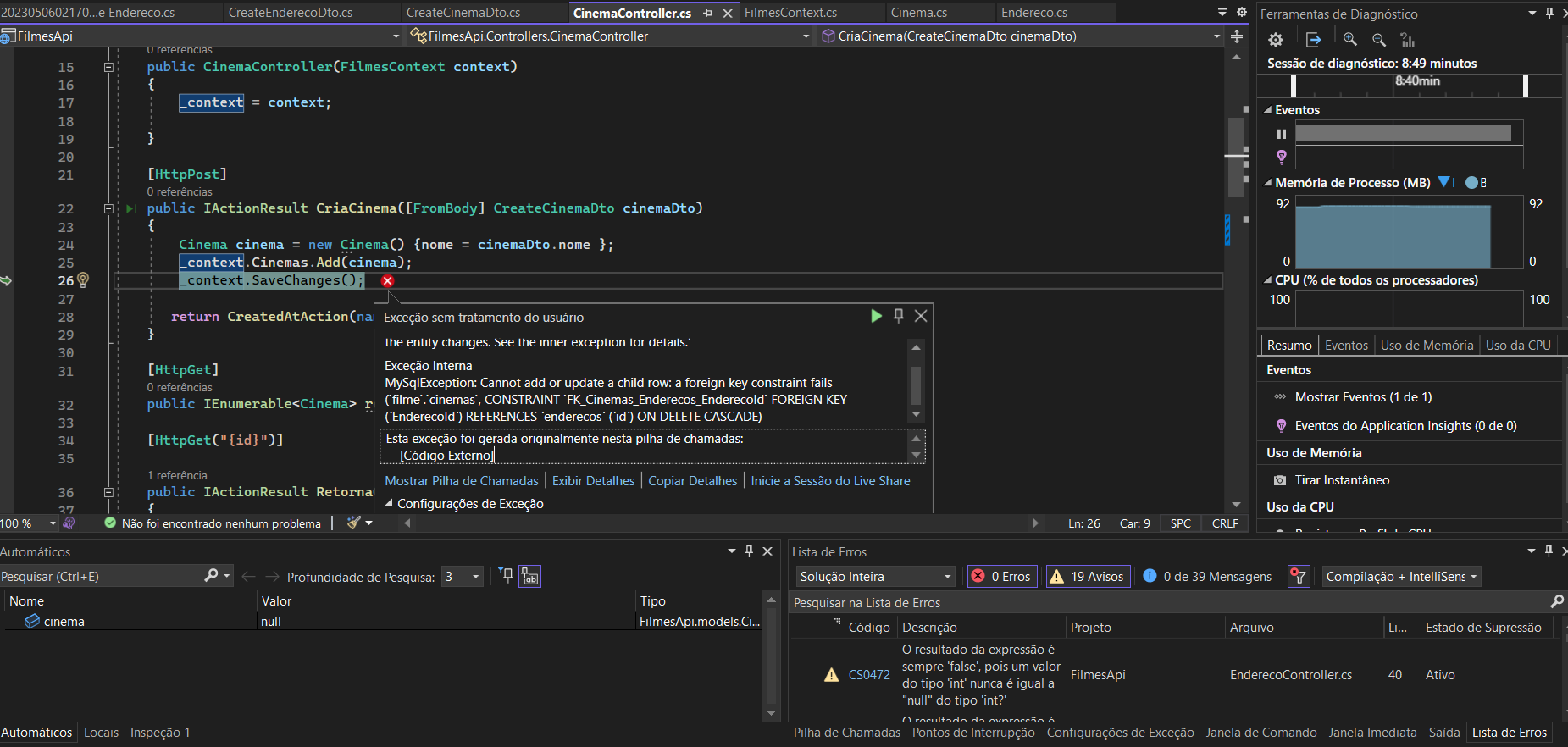Image resolution: width=1568 pixels, height=747 pixels.
Task: Collapse the Eventos graph section
Action: point(1268,110)
